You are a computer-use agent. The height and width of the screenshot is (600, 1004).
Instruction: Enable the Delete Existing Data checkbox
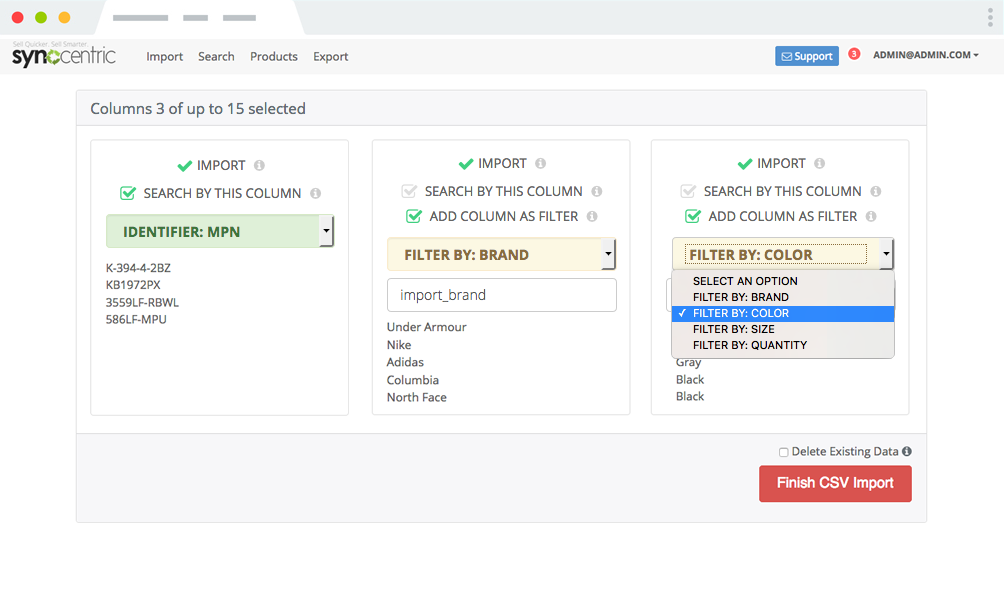tap(783, 452)
